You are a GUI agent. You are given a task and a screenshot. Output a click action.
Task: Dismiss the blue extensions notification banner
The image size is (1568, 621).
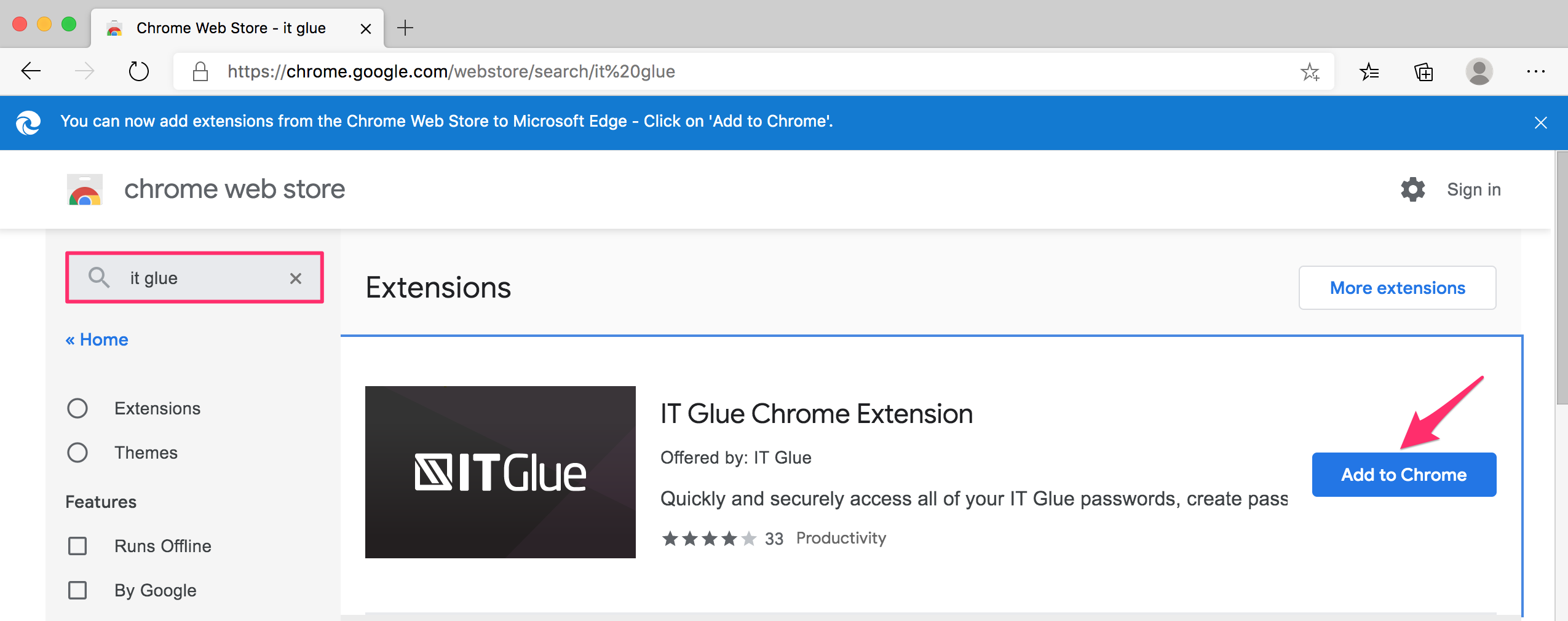click(x=1541, y=122)
